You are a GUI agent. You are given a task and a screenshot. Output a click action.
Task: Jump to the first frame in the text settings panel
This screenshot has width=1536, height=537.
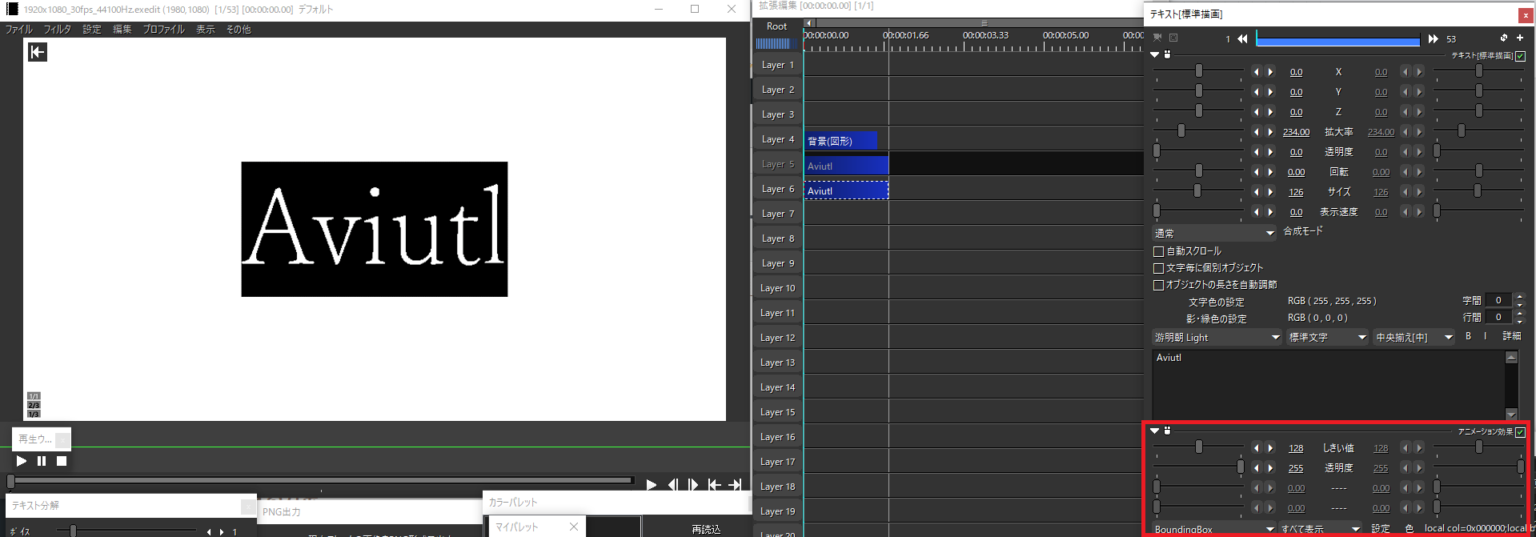coord(1243,39)
